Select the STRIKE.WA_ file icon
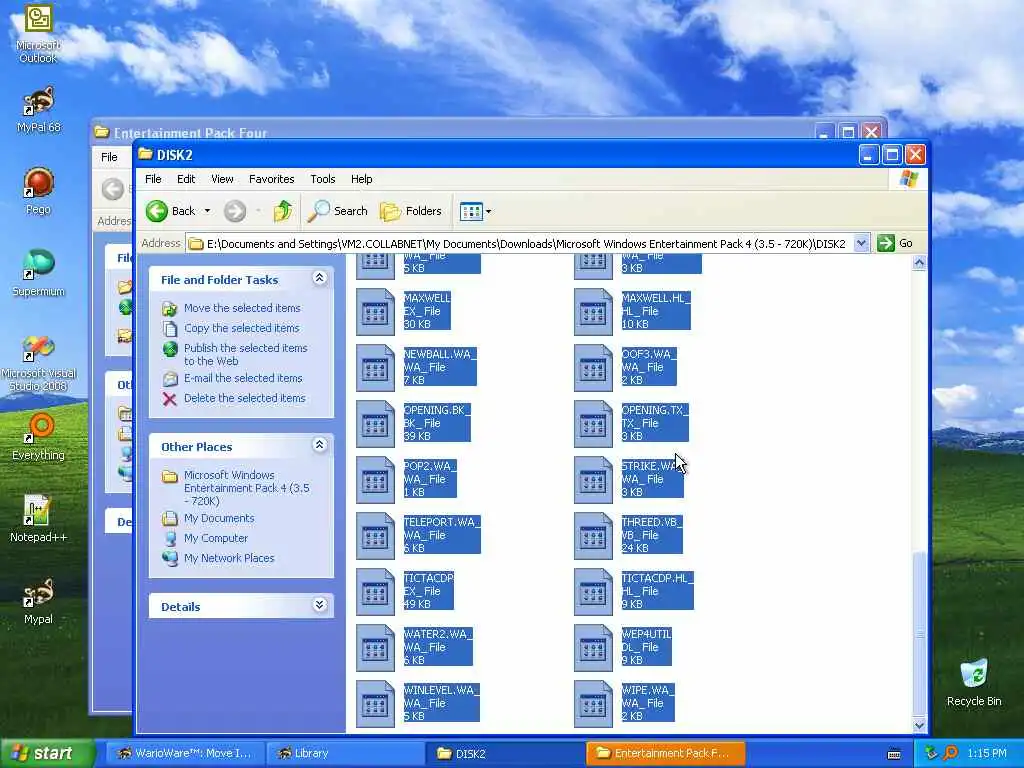1024x768 pixels. pyautogui.click(x=593, y=481)
